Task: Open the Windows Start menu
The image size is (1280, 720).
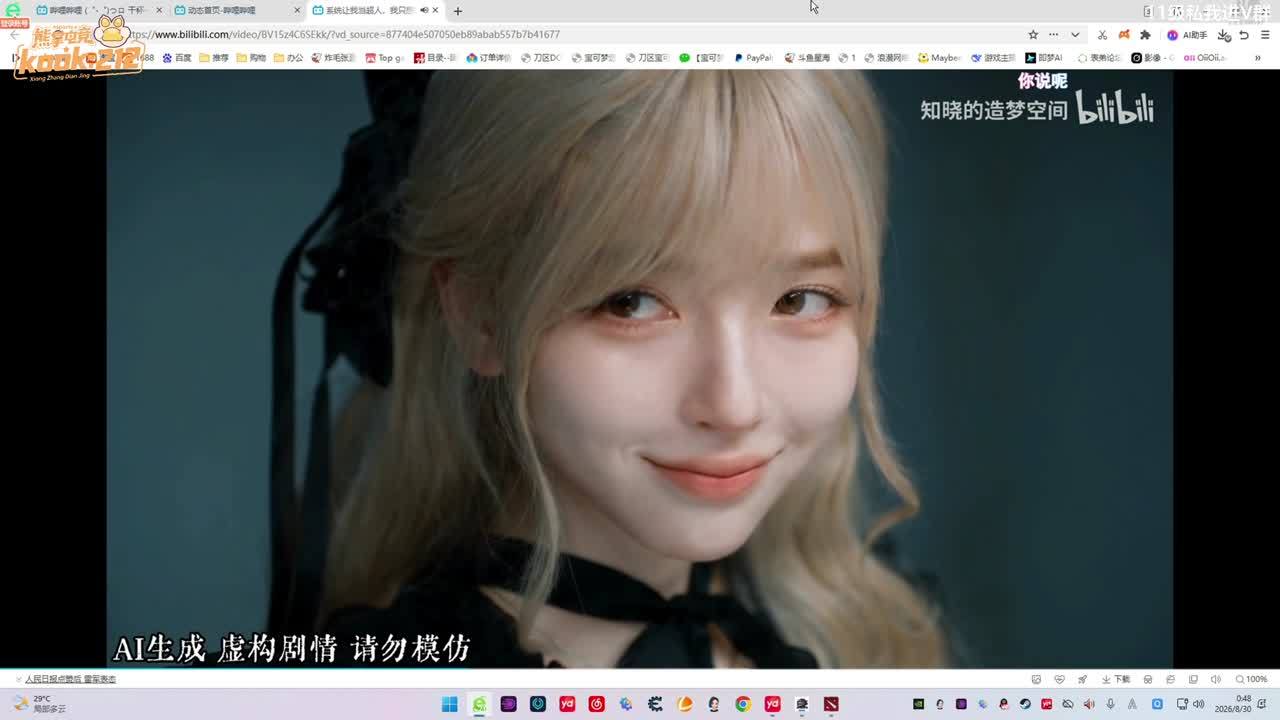Action: tap(450, 704)
